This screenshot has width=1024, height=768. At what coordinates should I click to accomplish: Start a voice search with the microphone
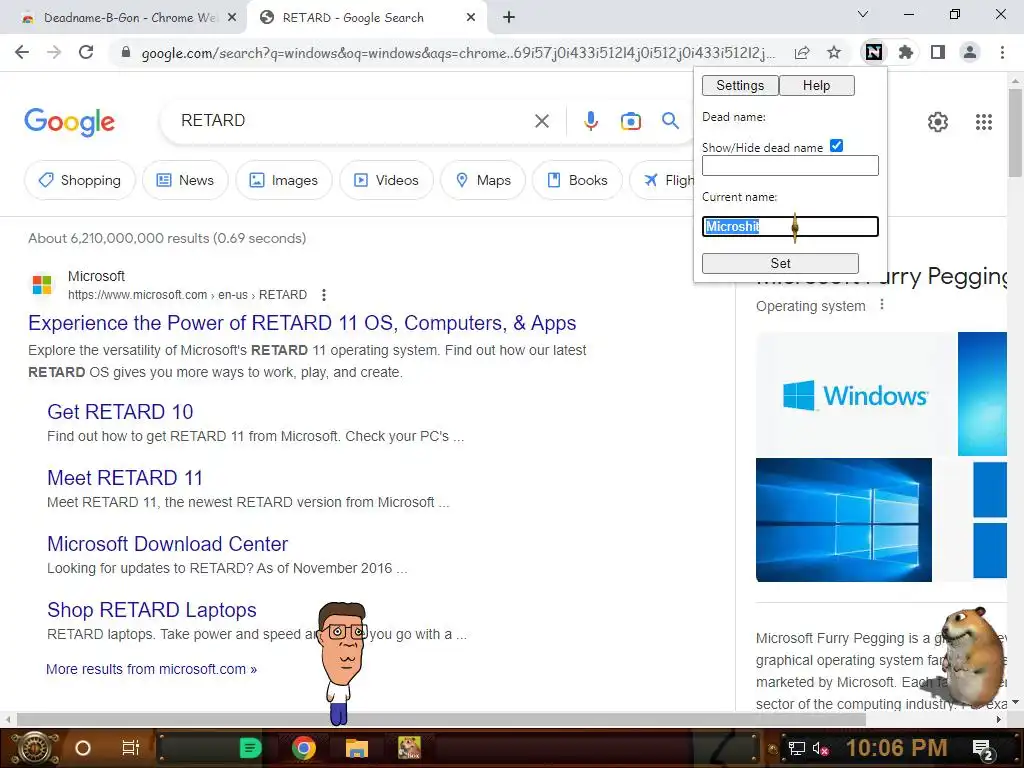point(591,121)
